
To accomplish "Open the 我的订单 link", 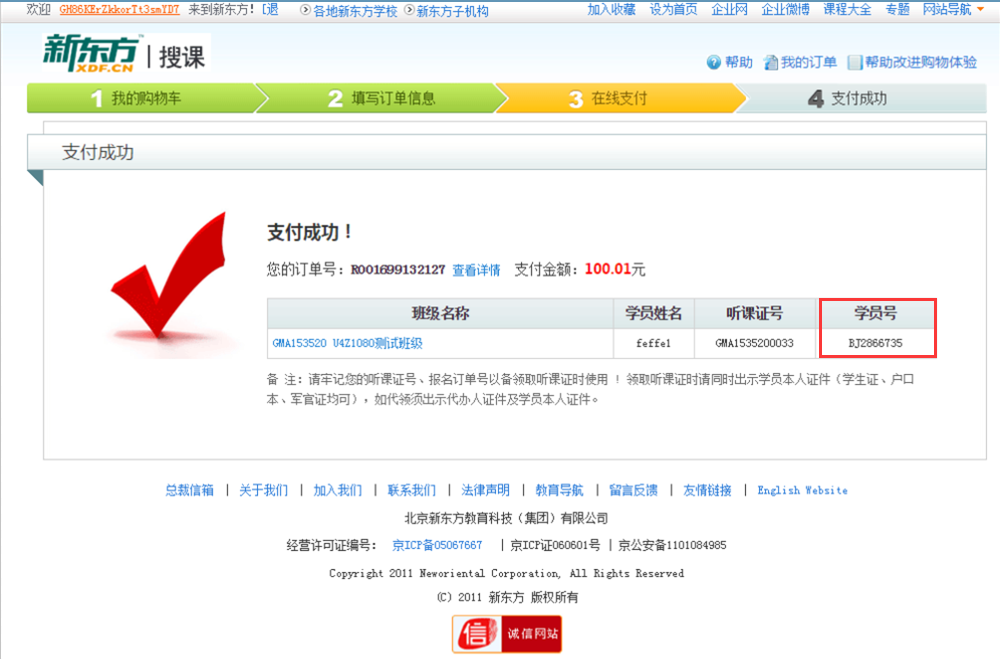I will (809, 62).
